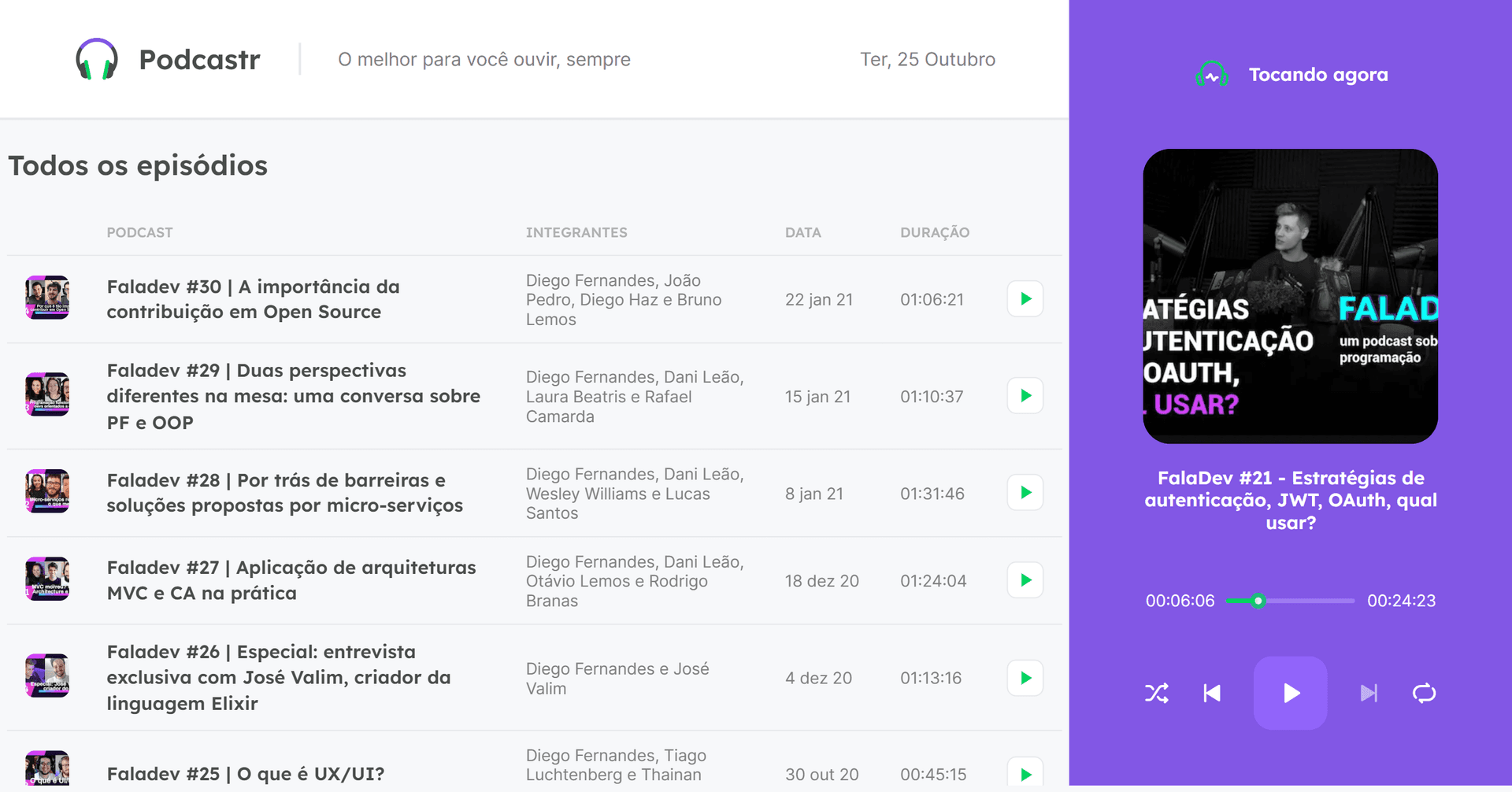Viewport: 1512px width, 792px height.
Task: Click the date 8 jan 21
Action: [814, 494]
